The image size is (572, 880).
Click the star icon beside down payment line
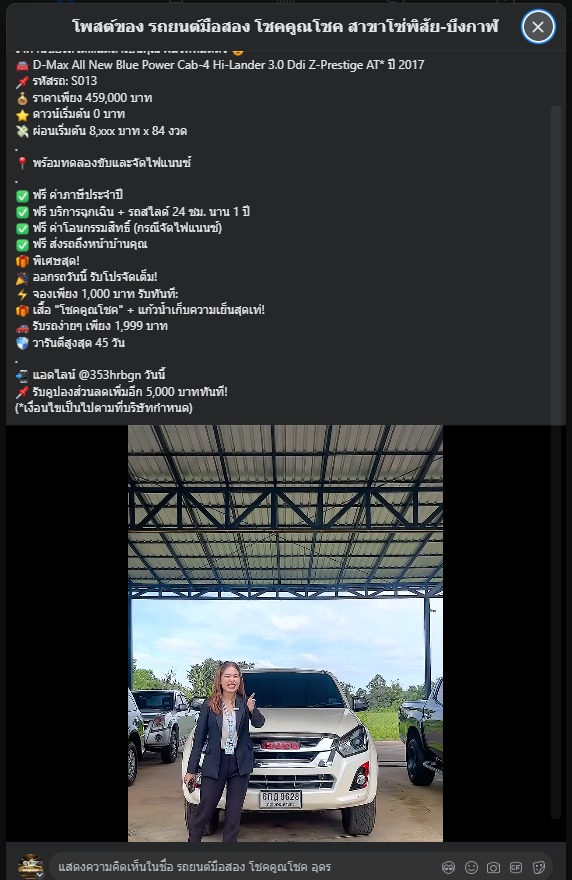point(22,114)
